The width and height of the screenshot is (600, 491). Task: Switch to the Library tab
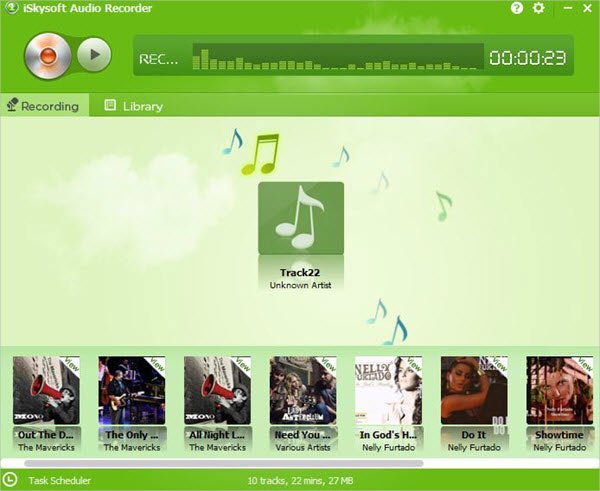(x=134, y=106)
